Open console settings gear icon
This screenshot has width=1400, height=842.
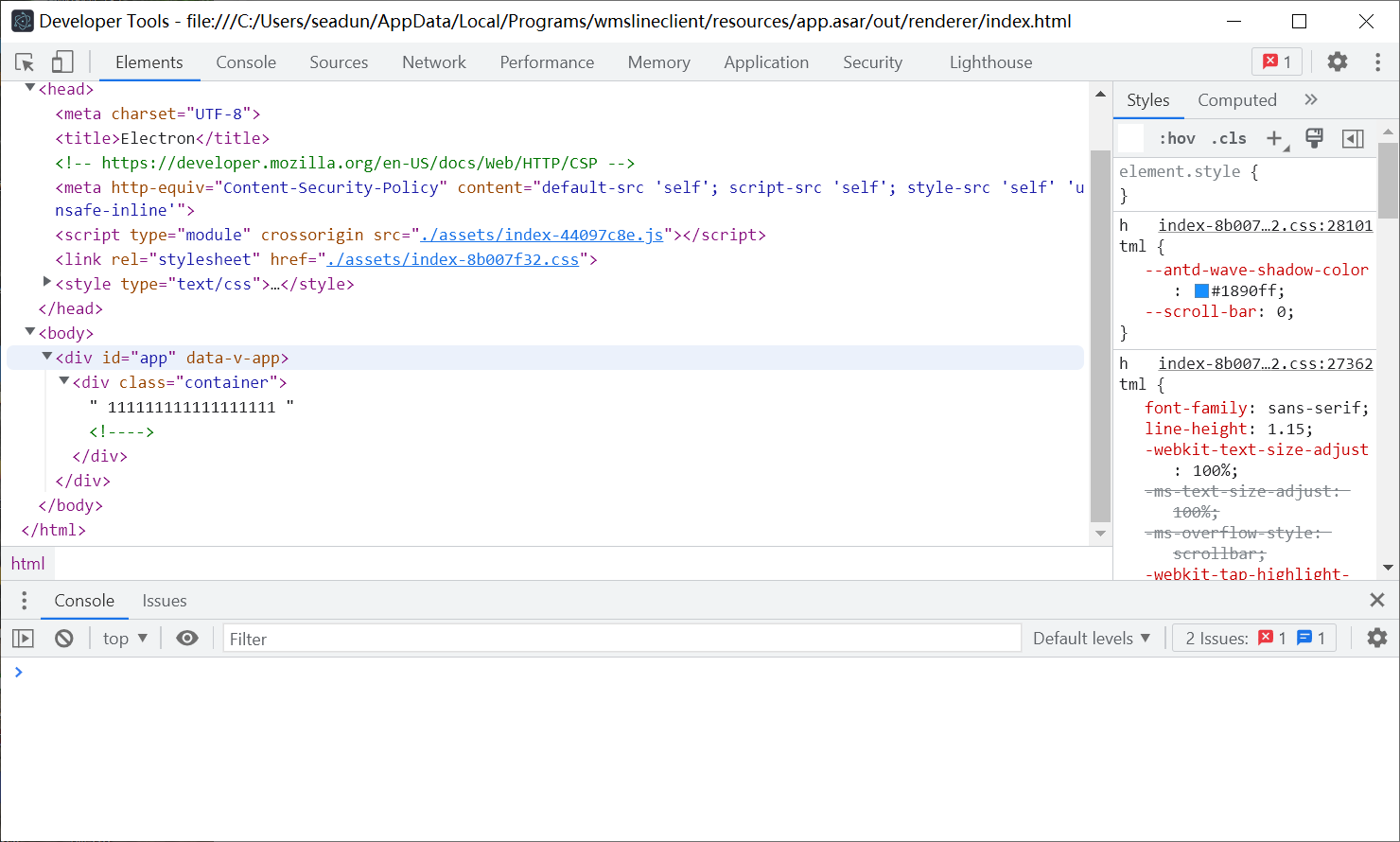(x=1377, y=639)
